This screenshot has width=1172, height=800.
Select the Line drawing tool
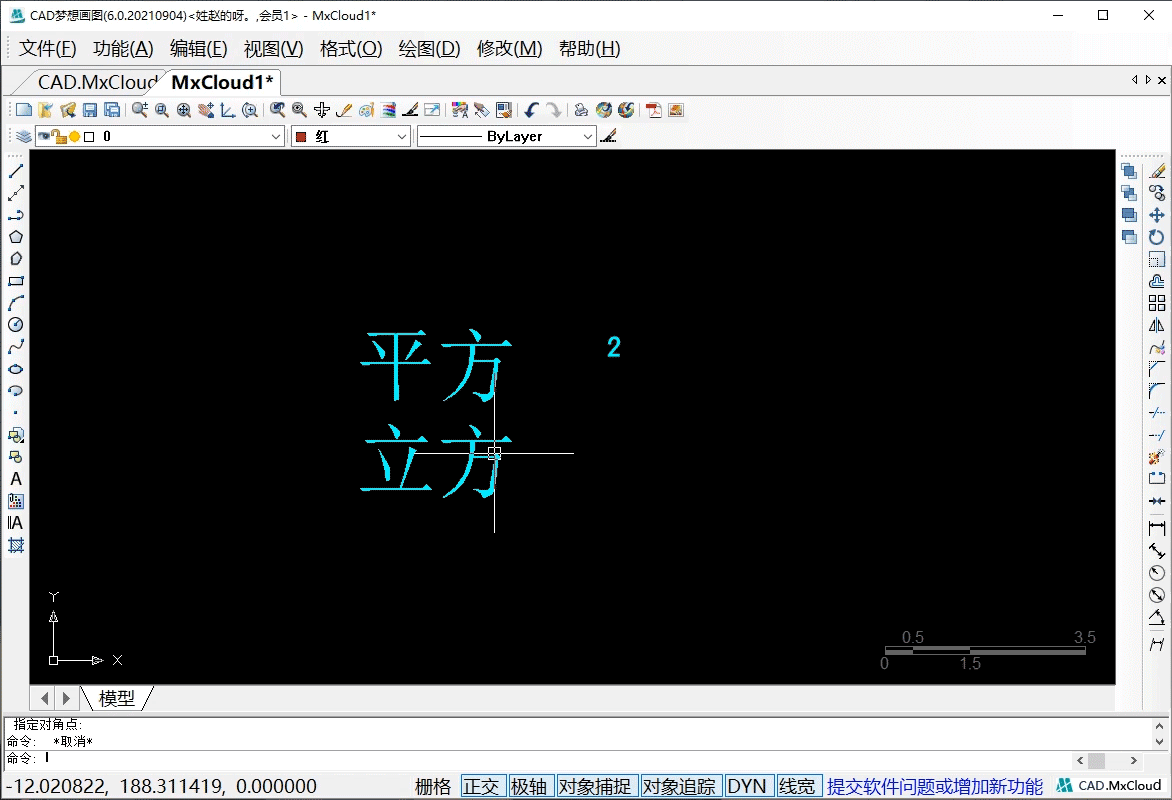[16, 171]
